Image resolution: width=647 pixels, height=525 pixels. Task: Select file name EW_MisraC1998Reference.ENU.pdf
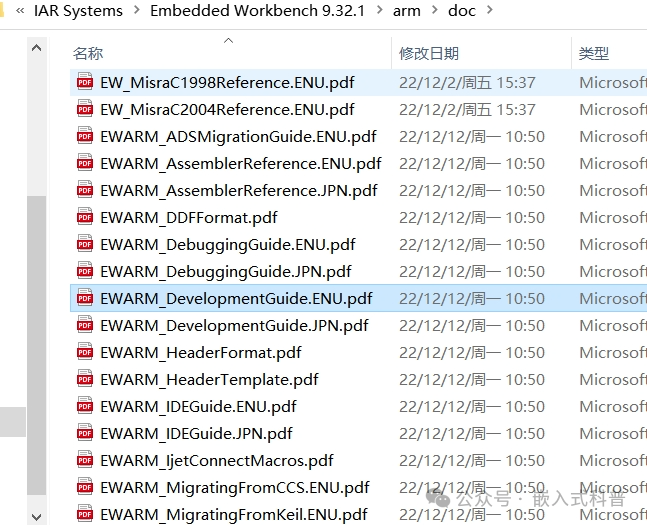227,83
